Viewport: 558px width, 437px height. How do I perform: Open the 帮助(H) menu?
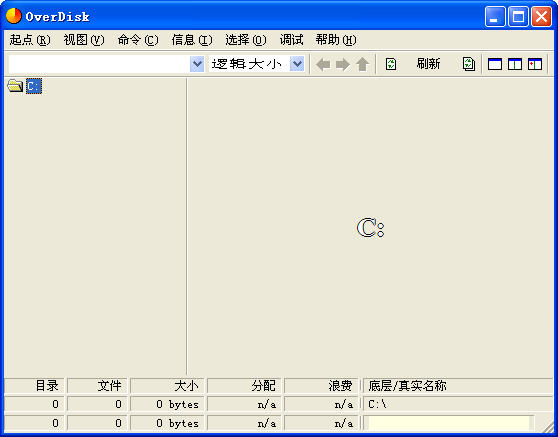point(336,40)
